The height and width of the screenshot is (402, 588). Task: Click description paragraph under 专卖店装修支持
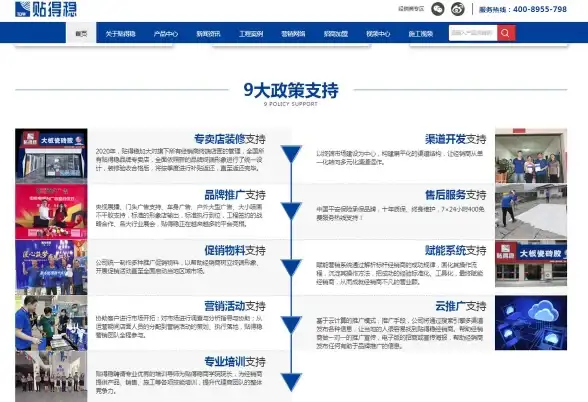pyautogui.click(x=179, y=160)
